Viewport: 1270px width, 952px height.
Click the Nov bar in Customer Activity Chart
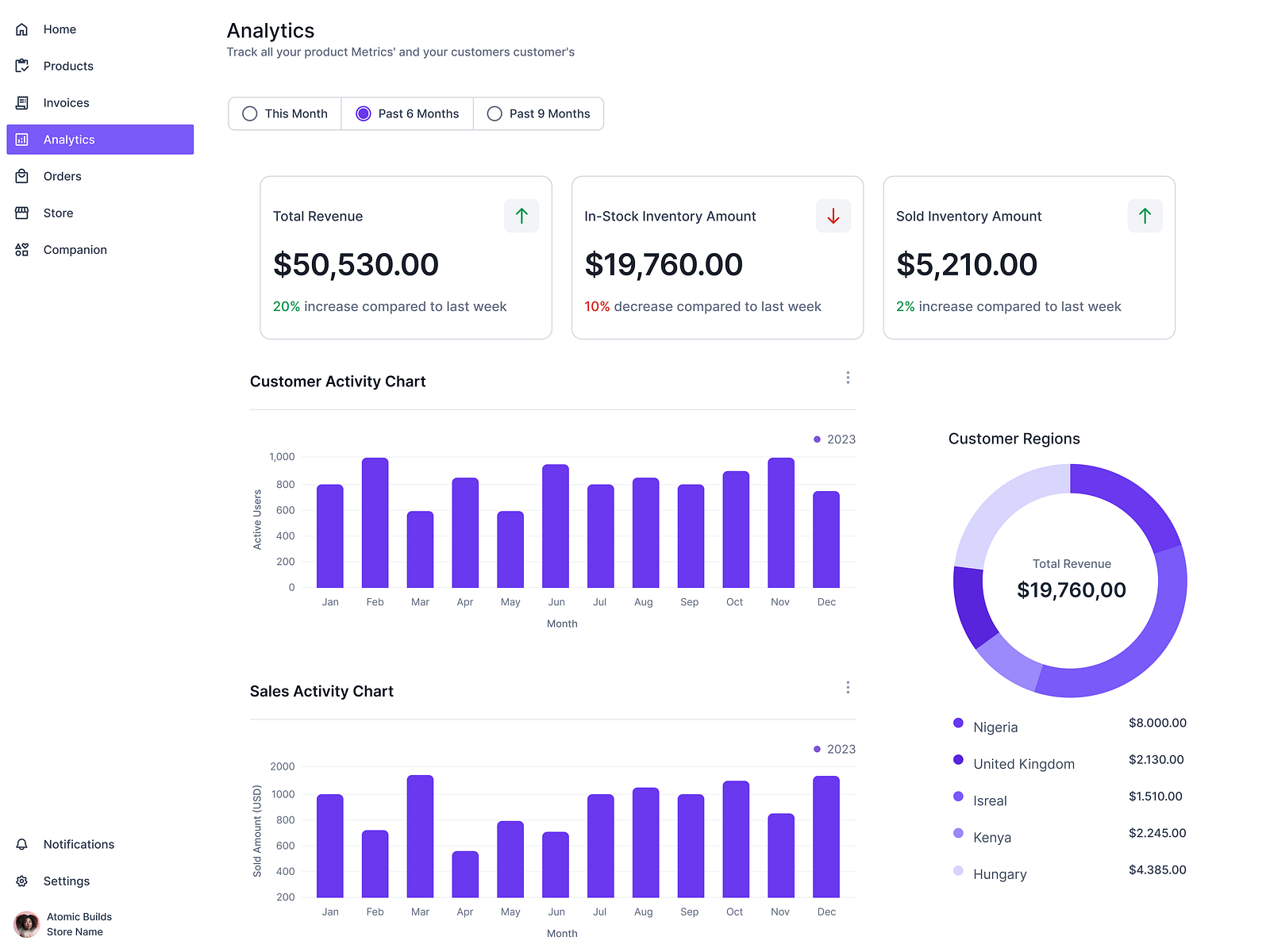[781, 523]
